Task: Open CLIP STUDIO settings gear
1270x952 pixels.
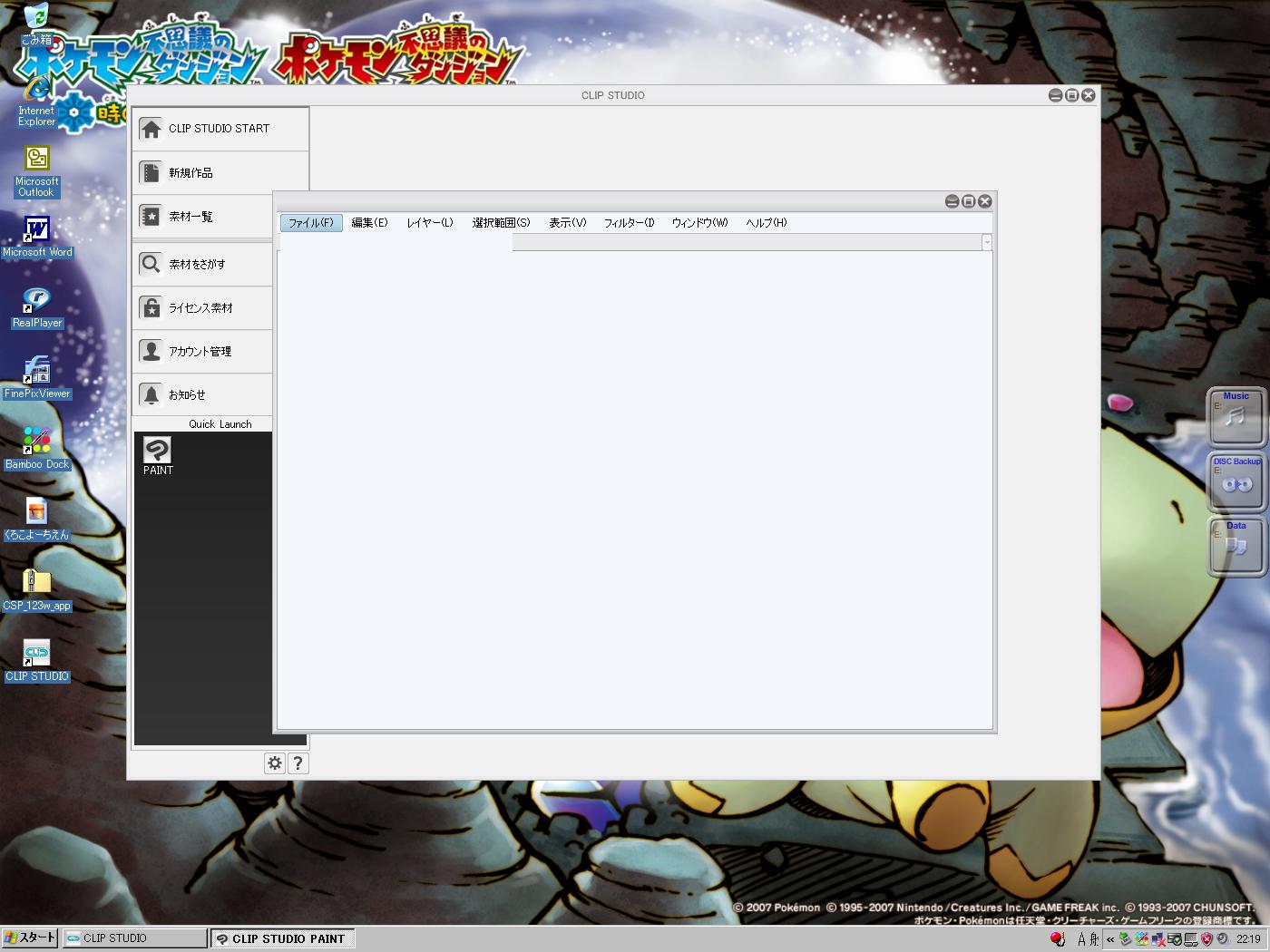Action: pyautogui.click(x=275, y=763)
